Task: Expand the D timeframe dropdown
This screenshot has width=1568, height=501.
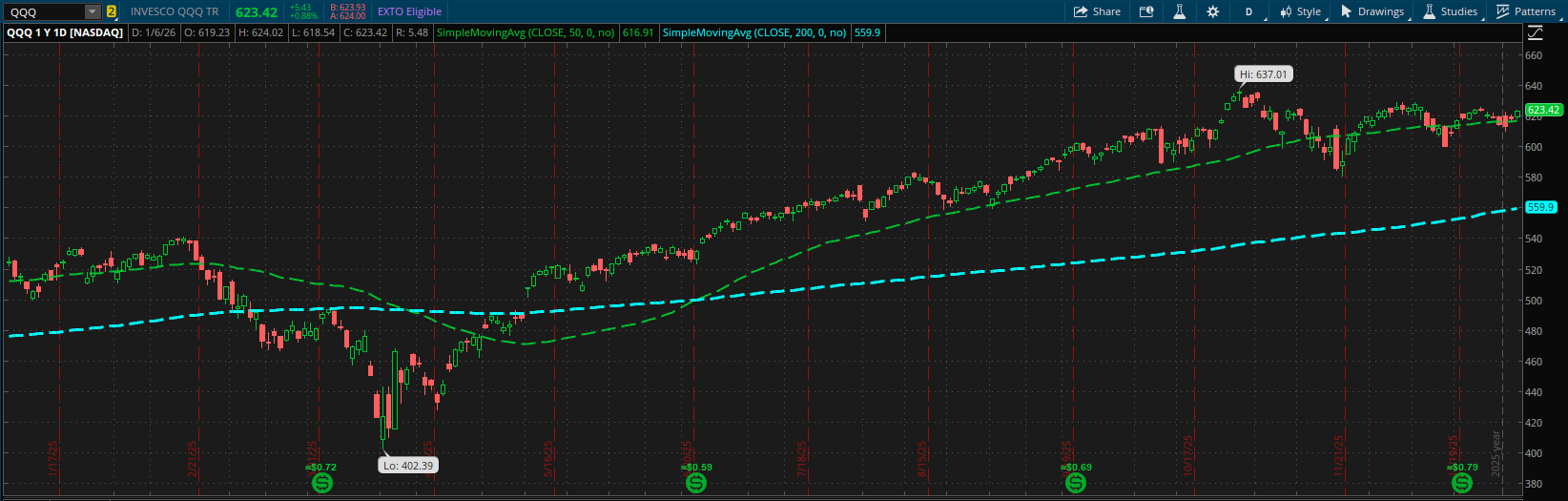Action: pyautogui.click(x=1249, y=11)
